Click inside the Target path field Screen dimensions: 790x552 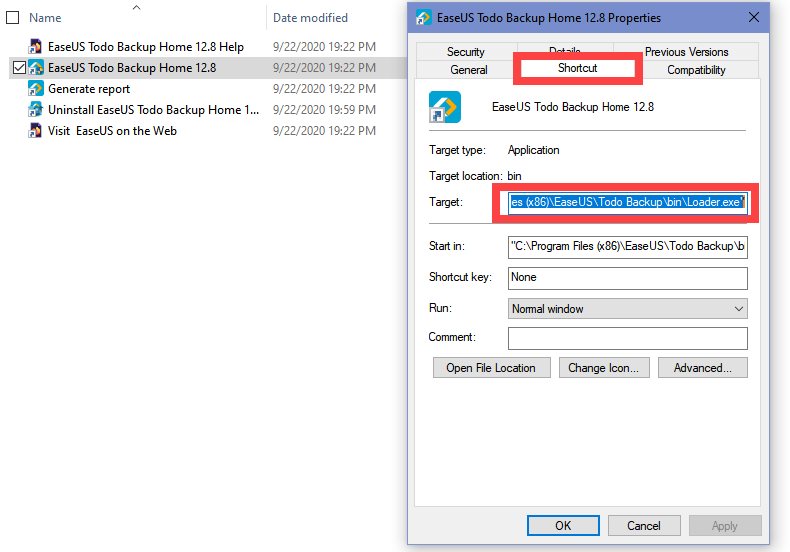tap(627, 202)
